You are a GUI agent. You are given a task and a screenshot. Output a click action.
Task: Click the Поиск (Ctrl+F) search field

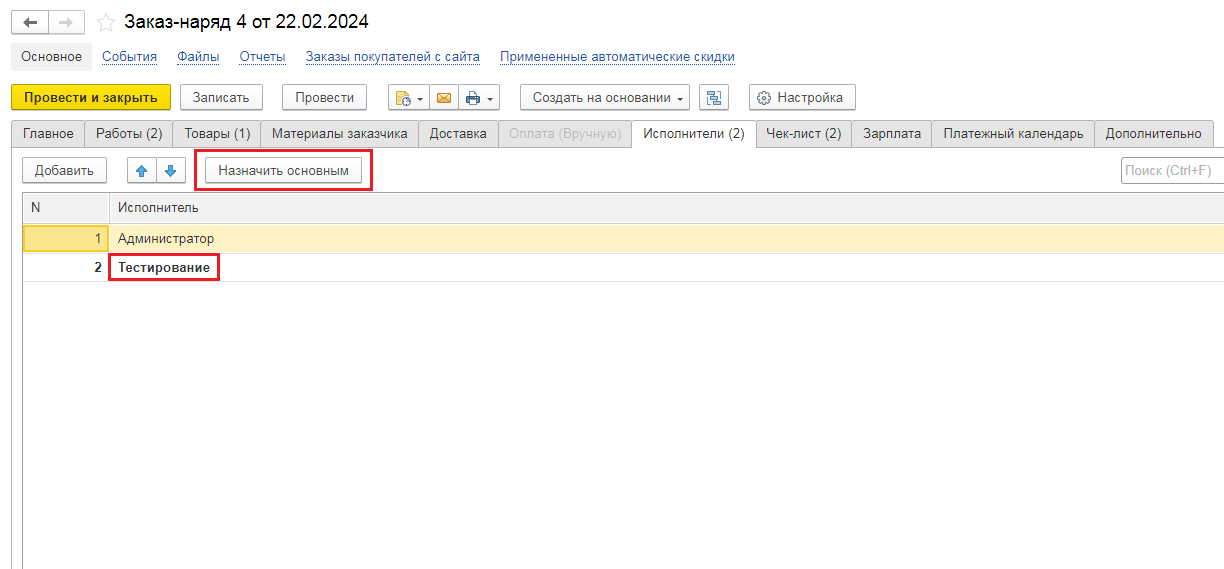tap(1172, 171)
